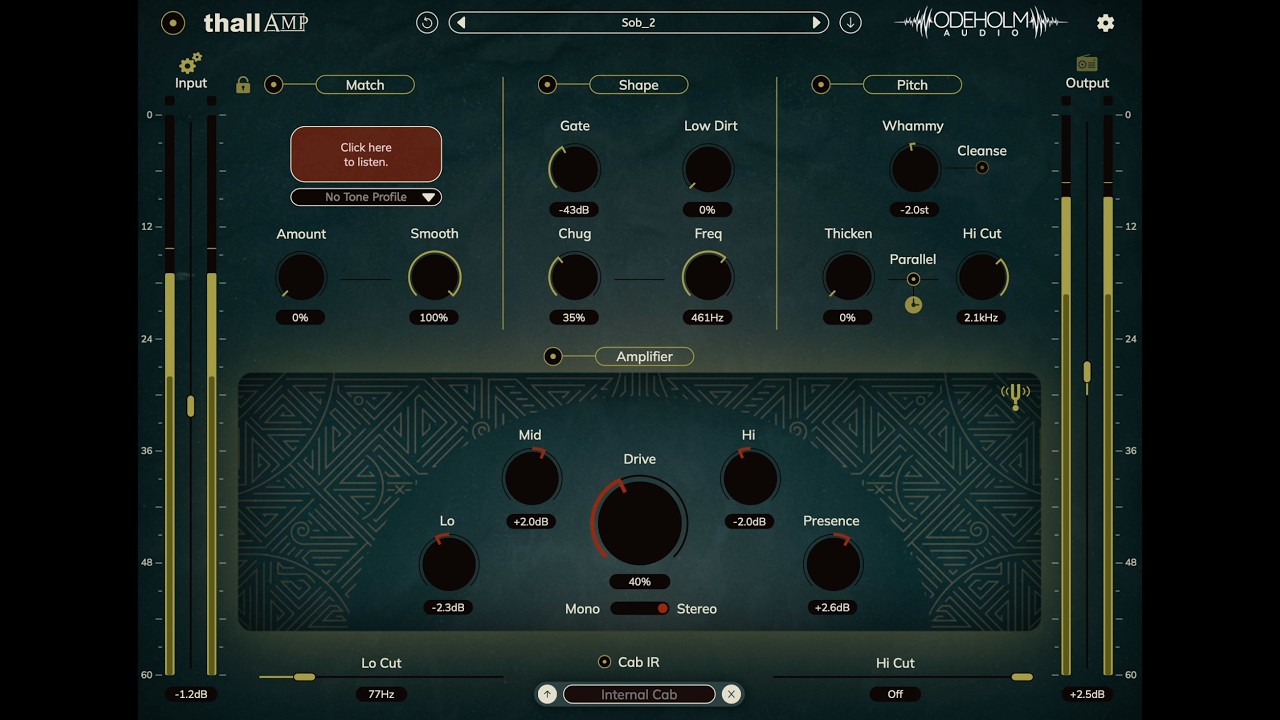Click the Amount knob

point(301,276)
